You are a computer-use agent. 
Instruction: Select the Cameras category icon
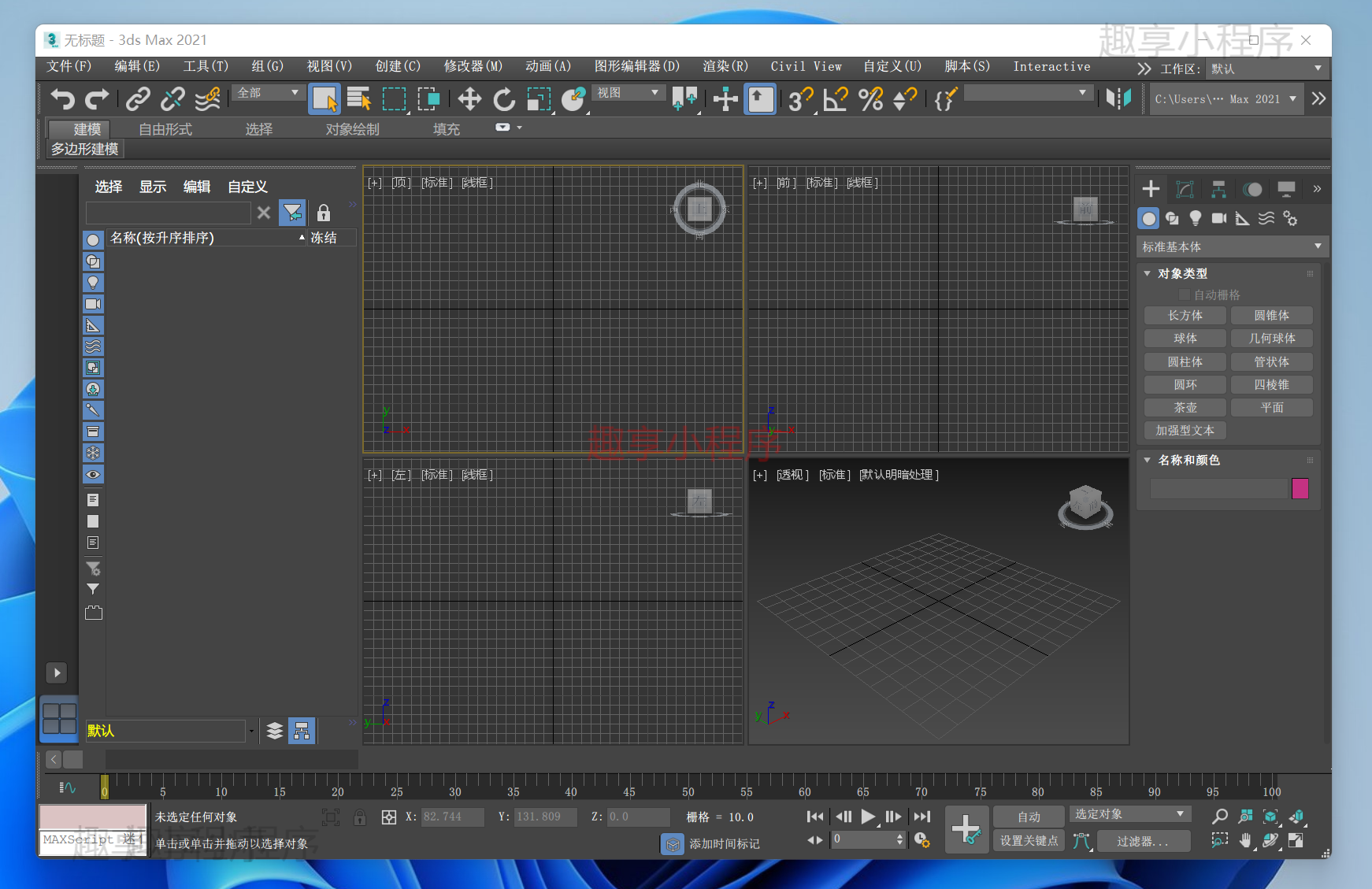click(x=1219, y=219)
